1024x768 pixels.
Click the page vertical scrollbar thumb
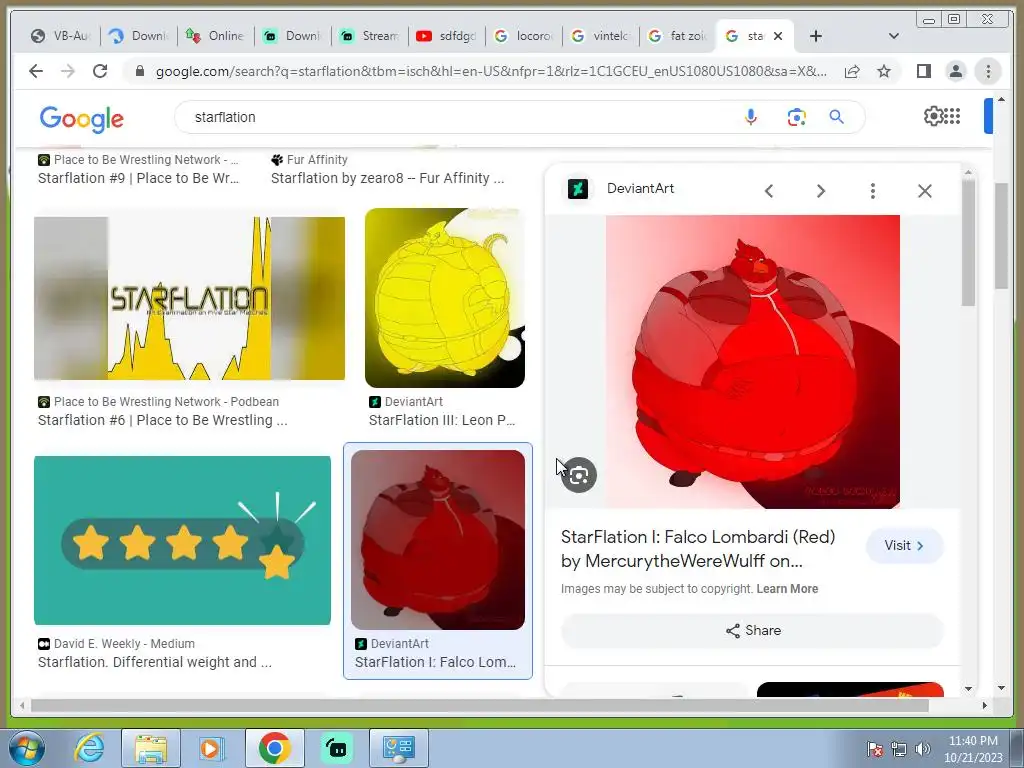pos(1001,235)
